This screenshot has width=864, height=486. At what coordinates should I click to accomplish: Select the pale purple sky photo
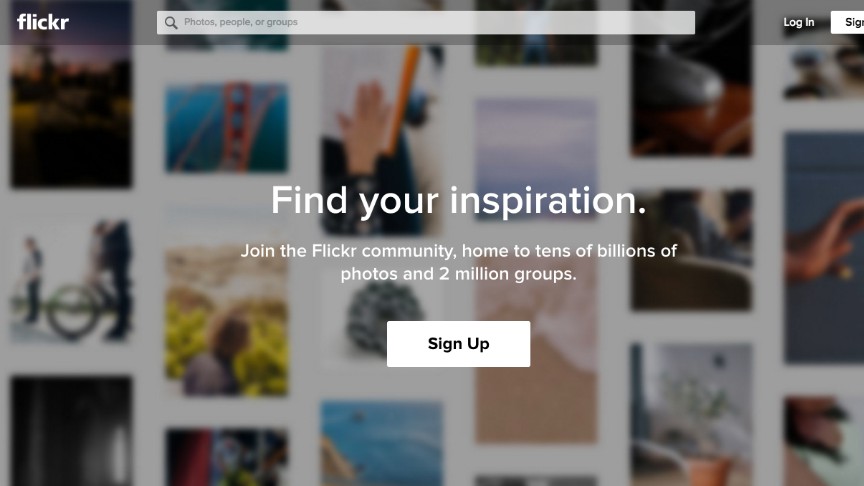(x=536, y=141)
